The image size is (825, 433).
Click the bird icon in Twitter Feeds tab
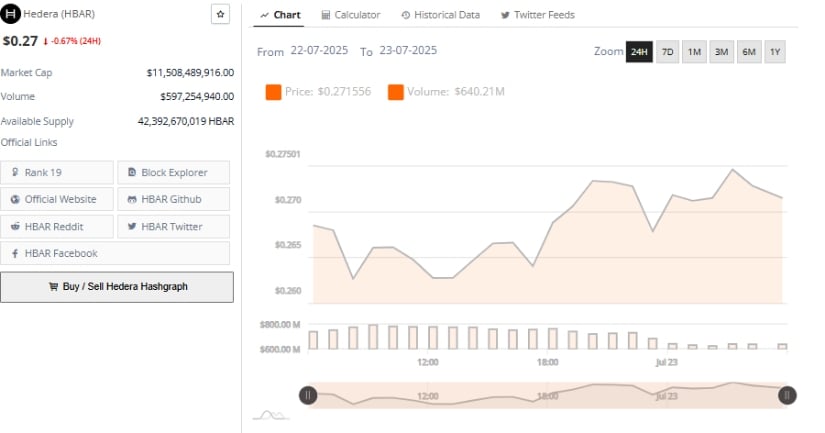[505, 15]
